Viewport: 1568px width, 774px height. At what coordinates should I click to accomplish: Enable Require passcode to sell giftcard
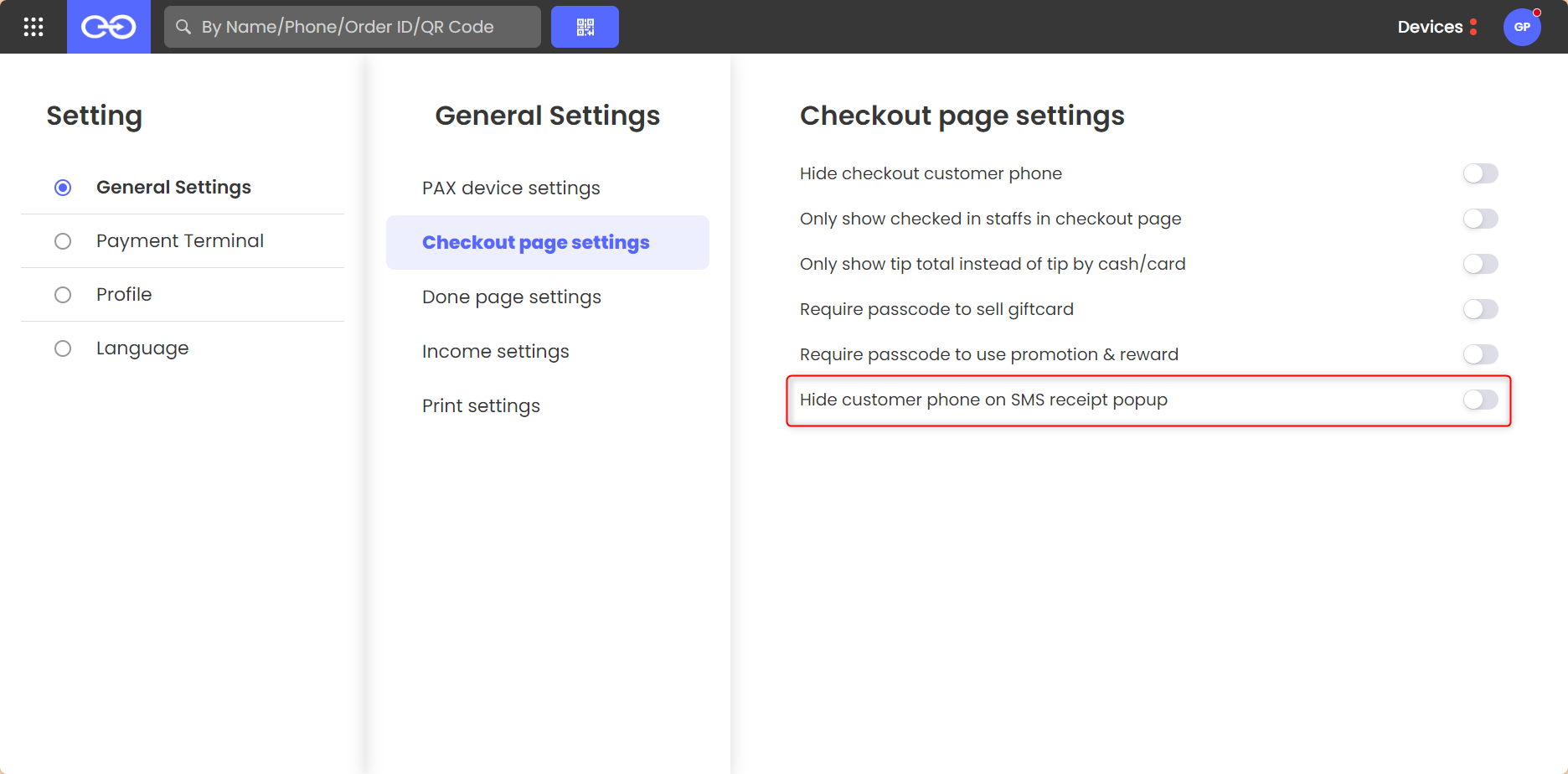[x=1480, y=309]
